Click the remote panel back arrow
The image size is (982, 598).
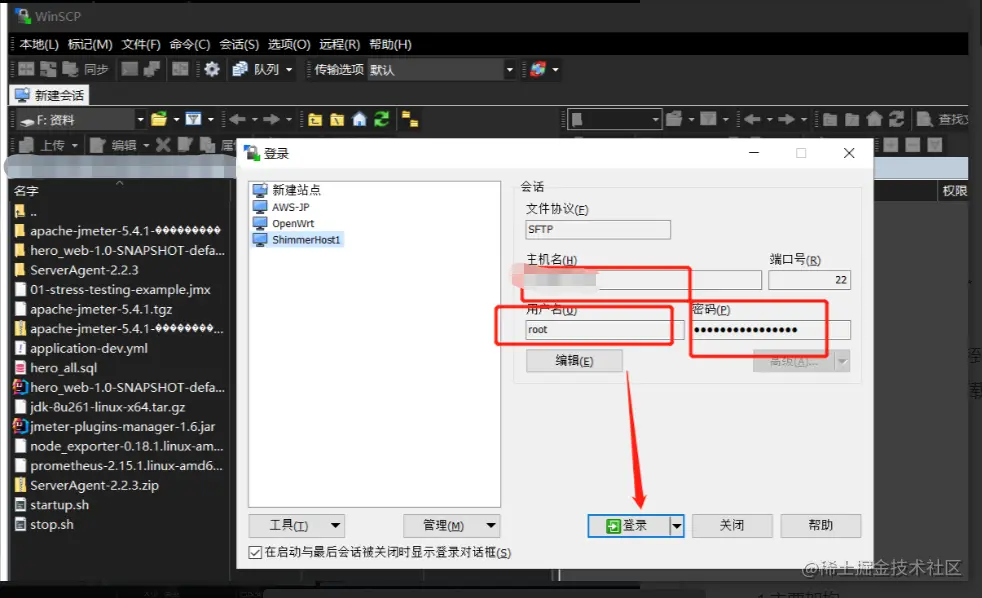752,119
